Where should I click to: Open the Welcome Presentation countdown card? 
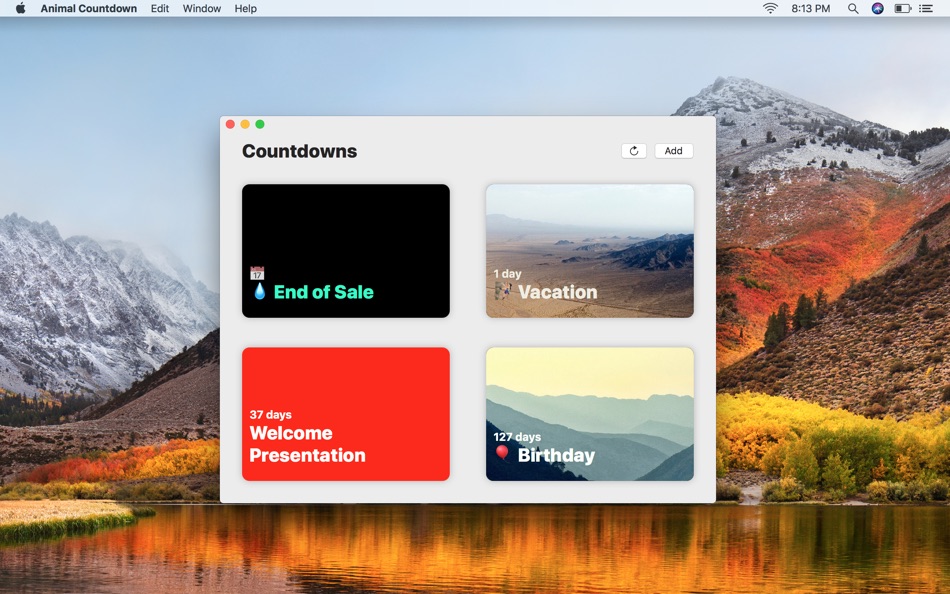click(346, 414)
